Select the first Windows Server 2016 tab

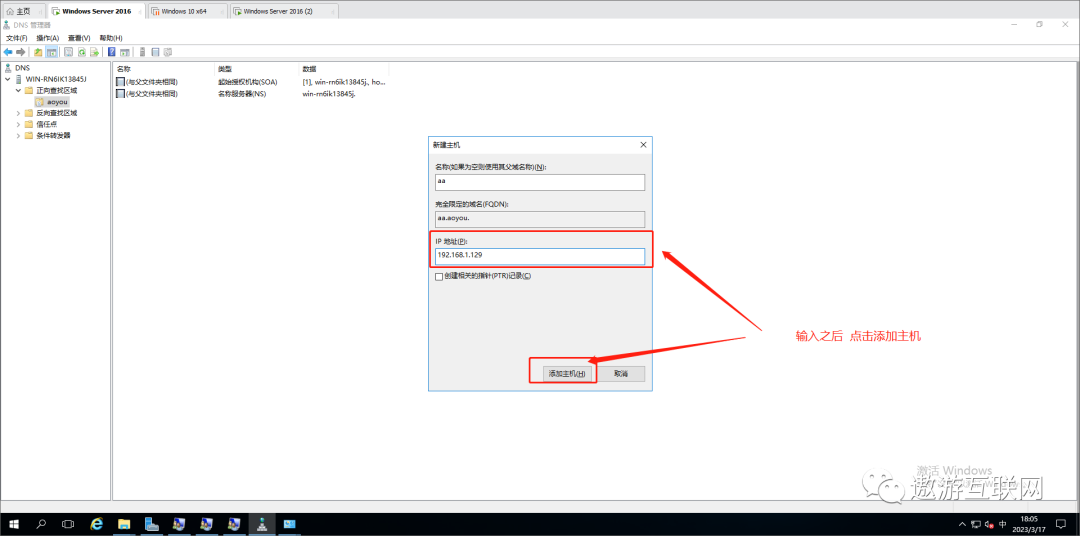(x=96, y=11)
